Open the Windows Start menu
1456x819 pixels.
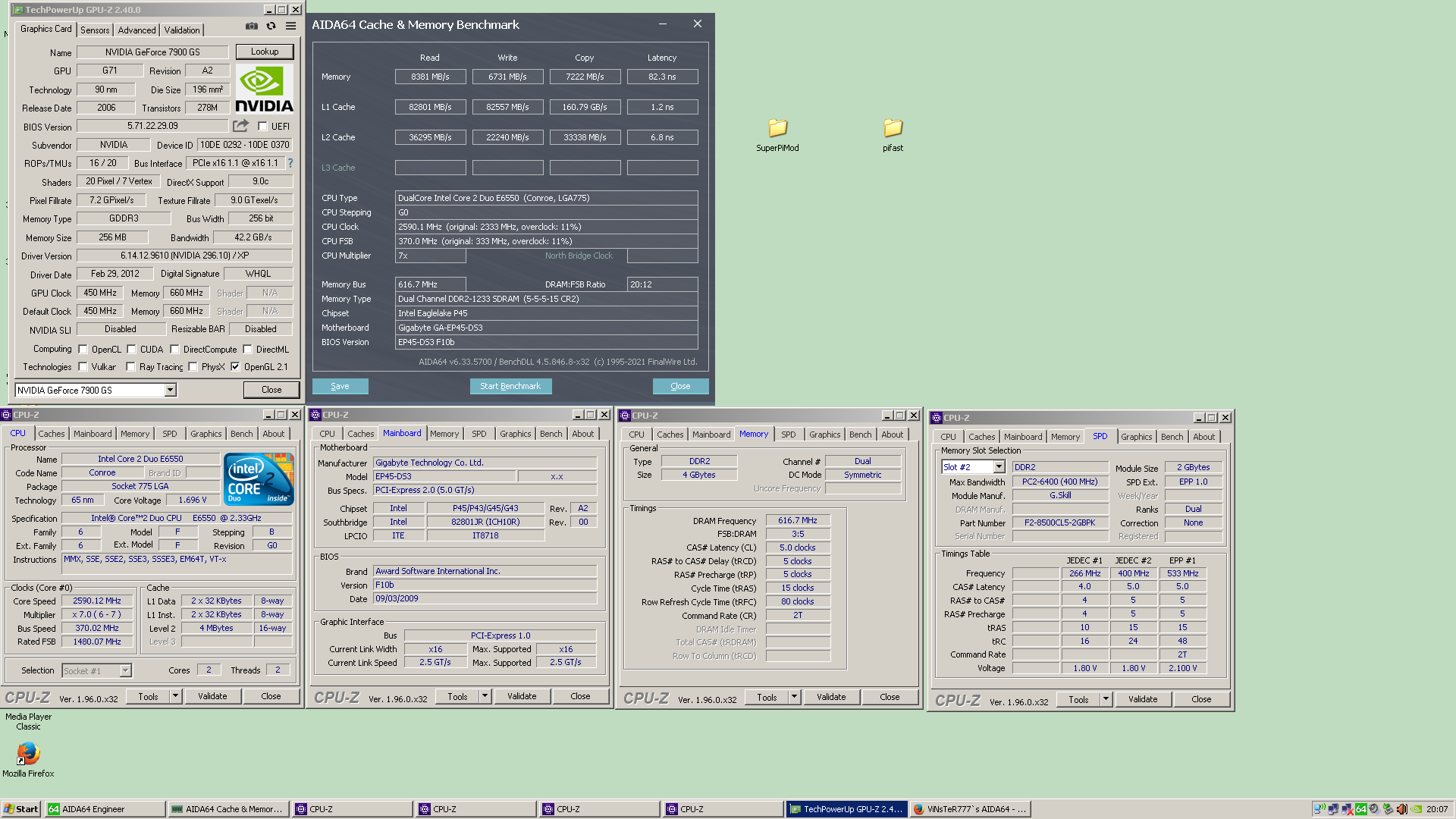(21, 809)
